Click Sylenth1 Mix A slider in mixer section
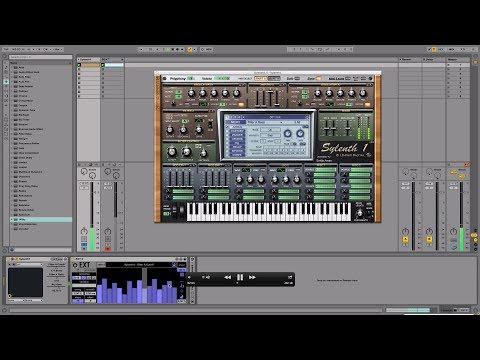Image resolution: width=480 pixels, height=360 pixels. [326, 128]
